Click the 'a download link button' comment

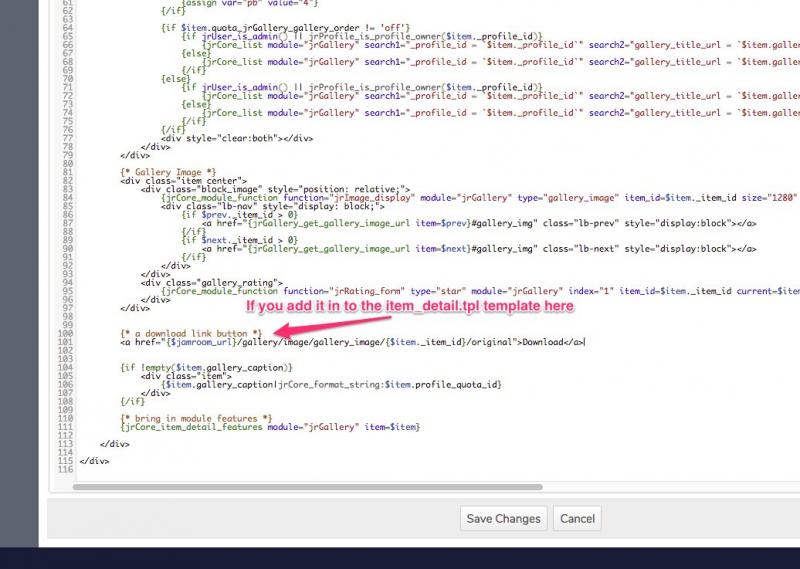pyautogui.click(x=191, y=332)
